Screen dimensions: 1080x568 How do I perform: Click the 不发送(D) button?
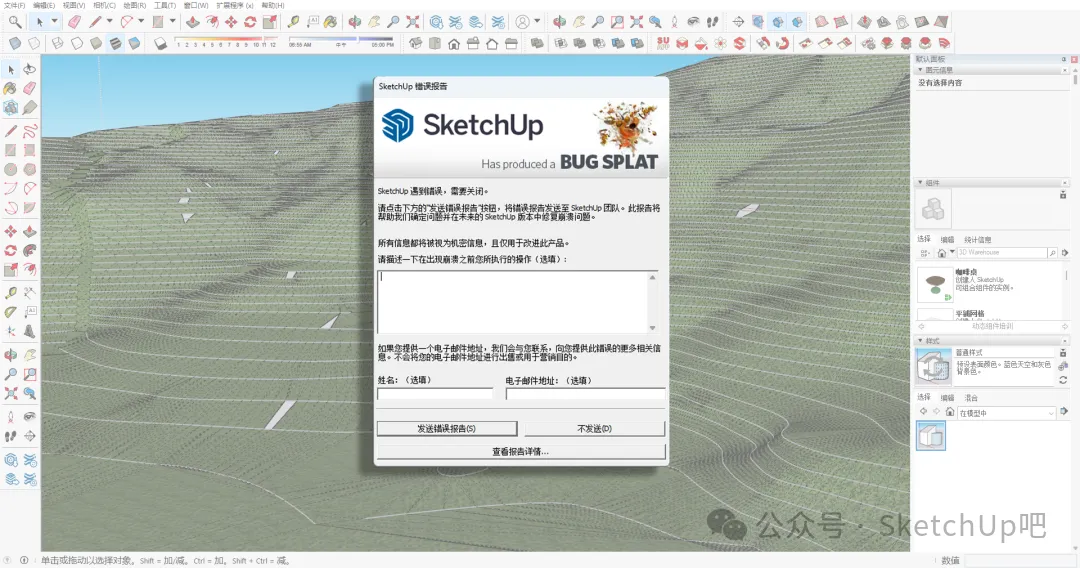(x=594, y=428)
